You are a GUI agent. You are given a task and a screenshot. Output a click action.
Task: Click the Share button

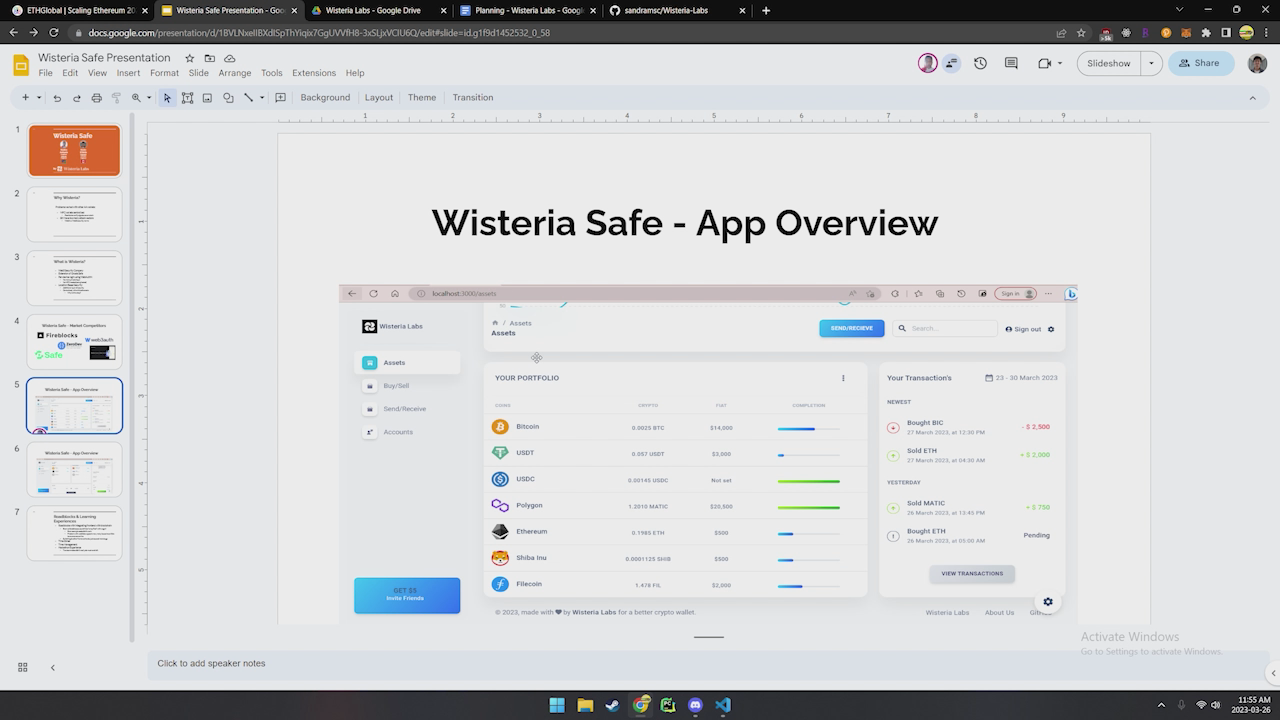tap(1201, 63)
